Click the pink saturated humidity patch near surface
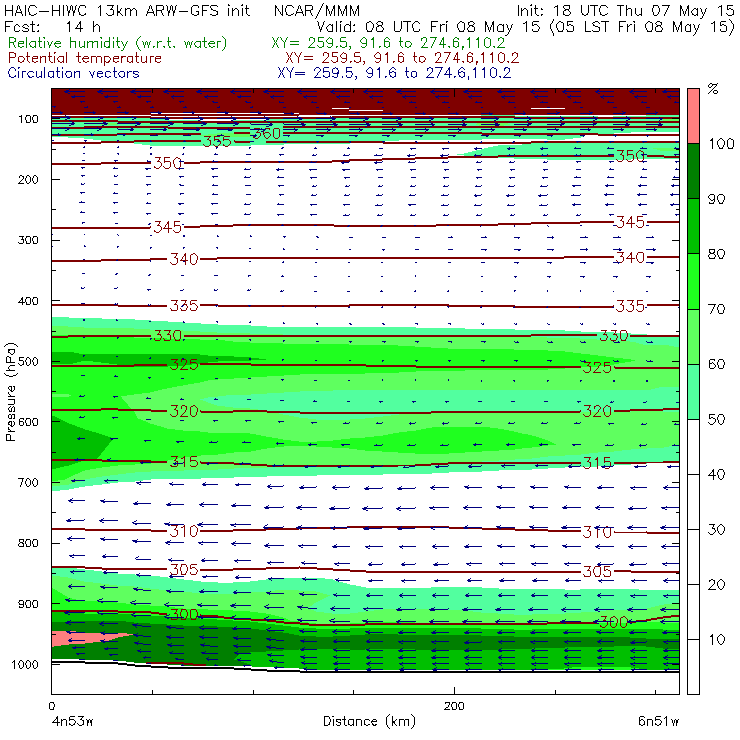The image size is (740, 740). 83,638
